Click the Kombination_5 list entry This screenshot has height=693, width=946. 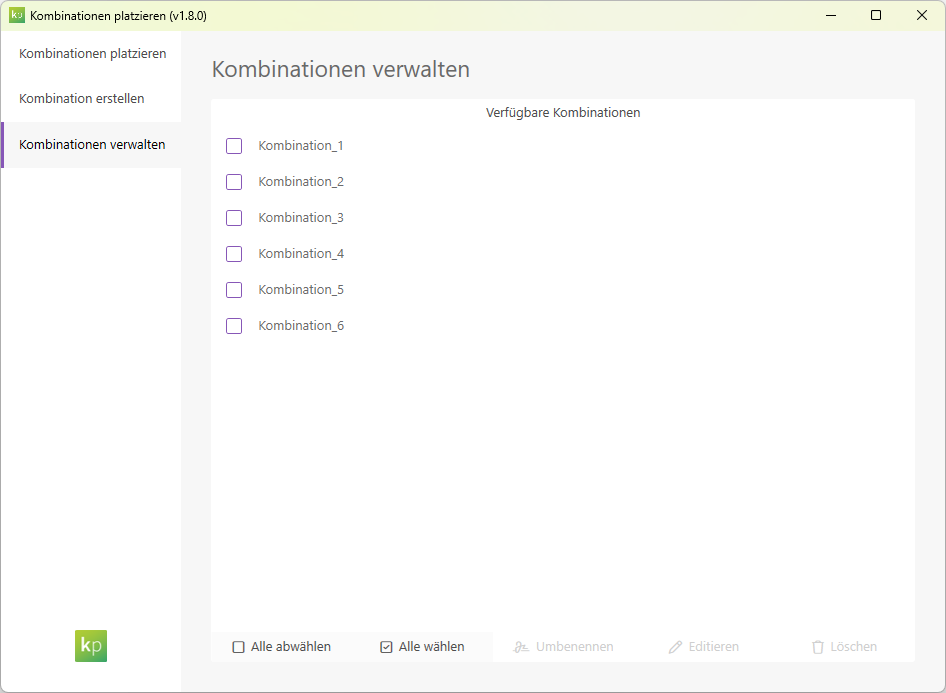pyautogui.click(x=300, y=289)
